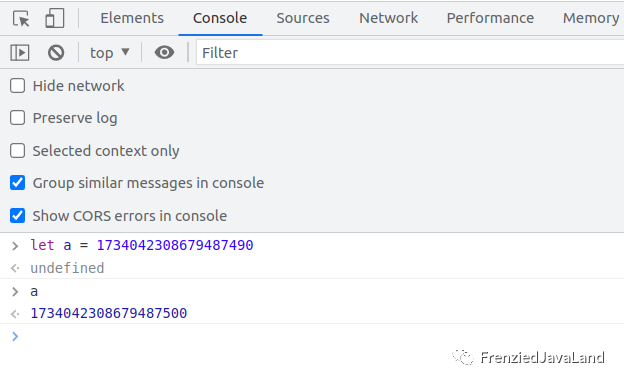Enable the Hide network checkbox
Screen dimensions: 624x382
pos(18,86)
